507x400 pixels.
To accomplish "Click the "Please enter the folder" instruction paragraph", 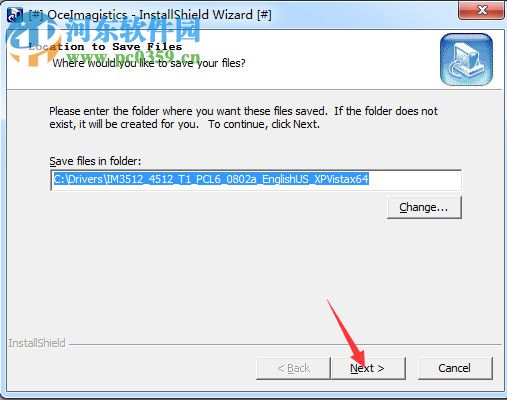I will 243,117.
